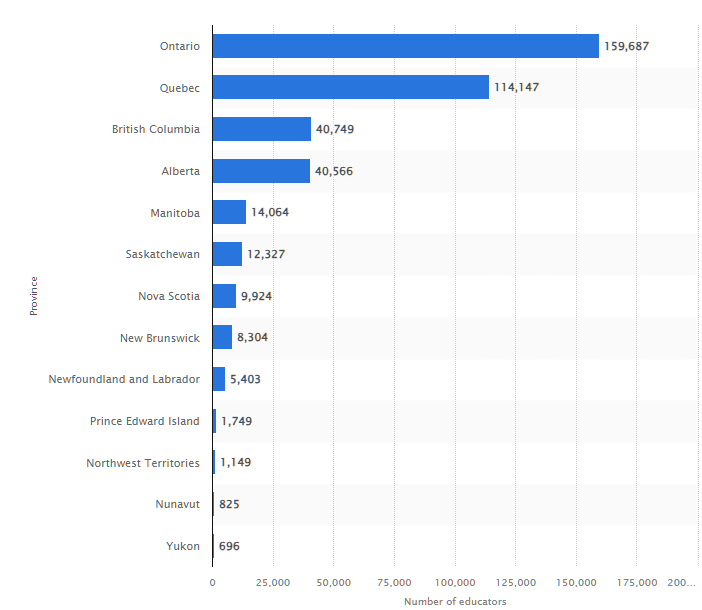Click the 'Number of educators' axis title
702x610 pixels.
455,601
